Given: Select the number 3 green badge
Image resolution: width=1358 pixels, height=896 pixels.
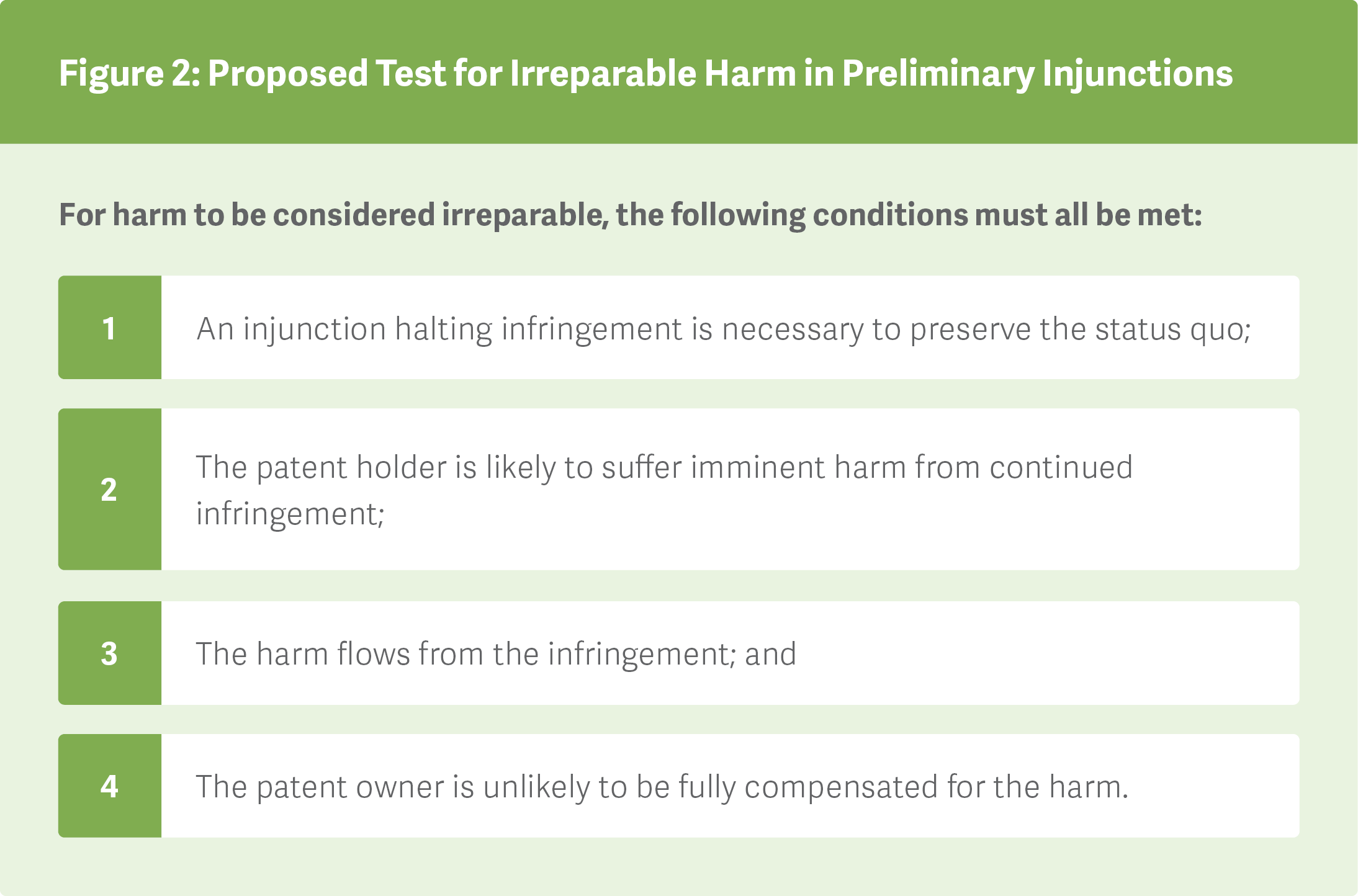Looking at the screenshot, I should point(109,653).
